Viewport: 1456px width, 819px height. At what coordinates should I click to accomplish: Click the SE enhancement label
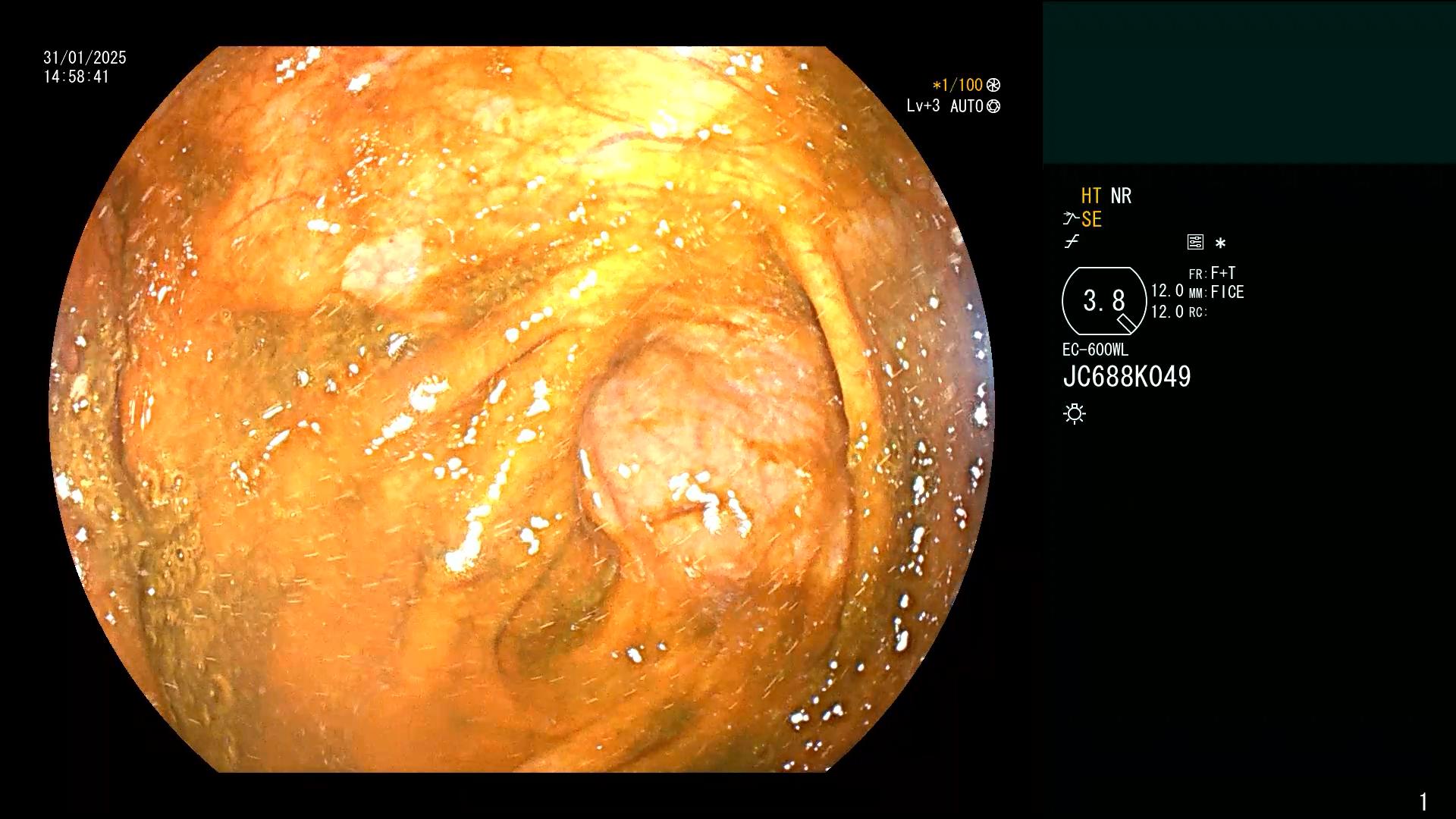[1091, 220]
